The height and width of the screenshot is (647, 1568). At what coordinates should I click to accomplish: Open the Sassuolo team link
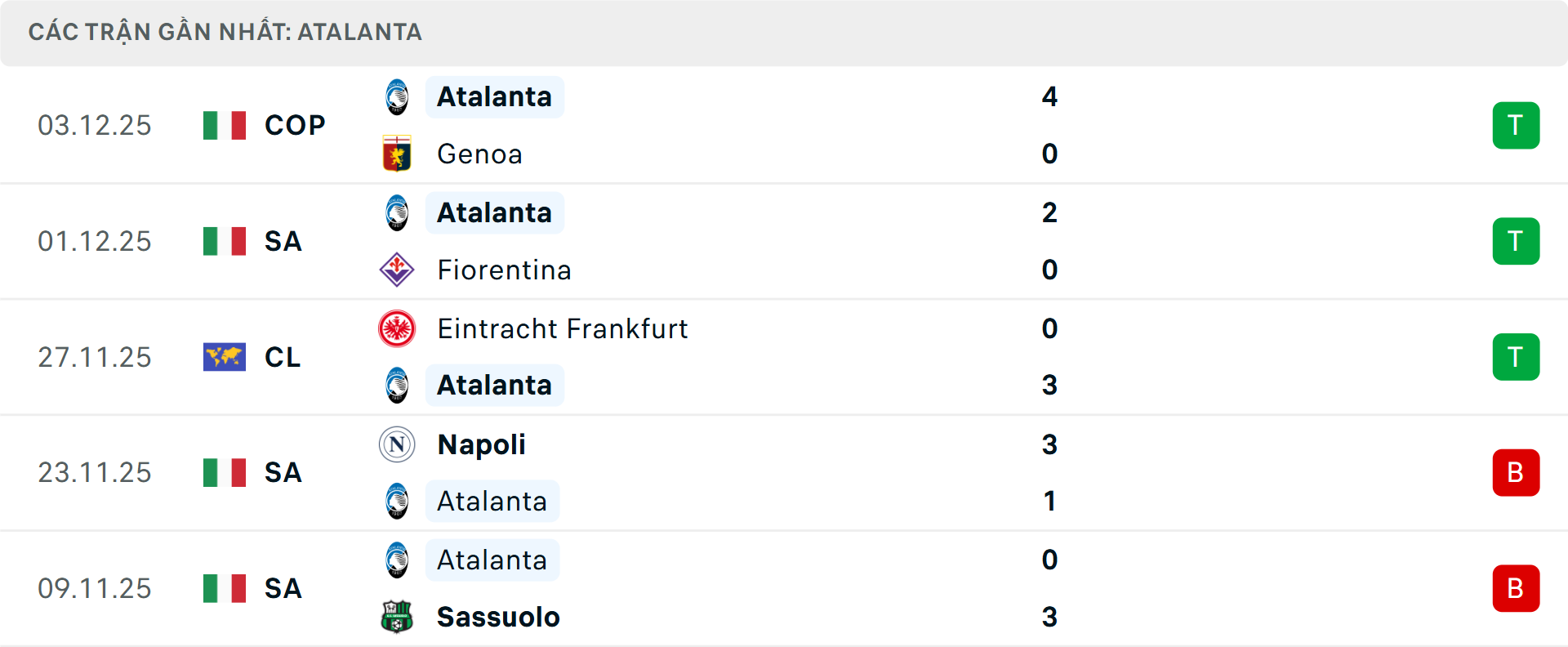pos(498,617)
